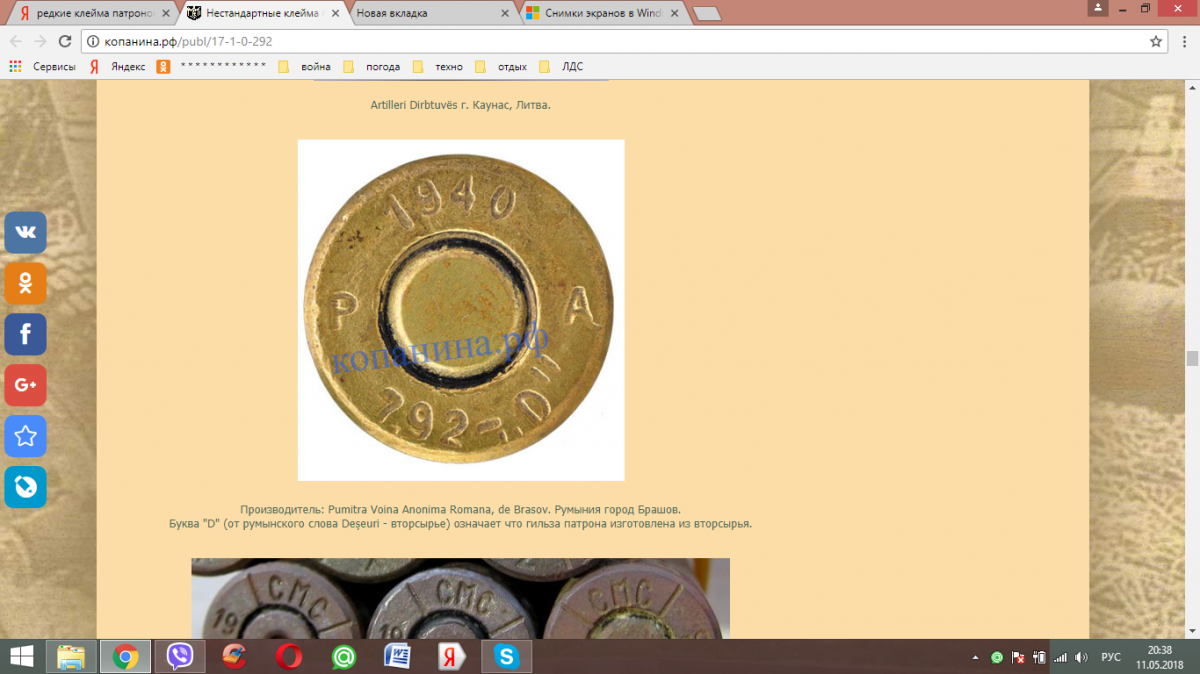Viewport: 1200px width, 674px height.
Task: Show hidden system tray icons
Action: [x=975, y=657]
